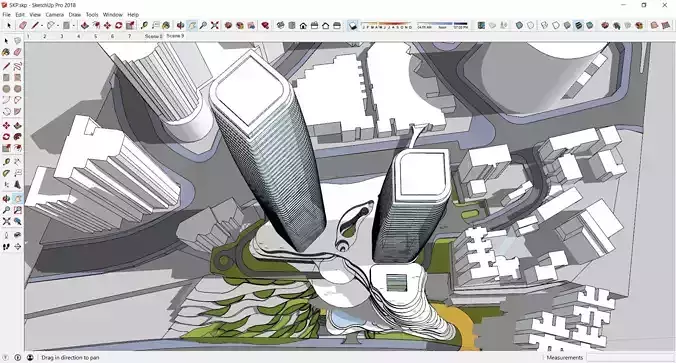
Task: Pick the Freehand tool in the left palette
Action: coord(17,66)
